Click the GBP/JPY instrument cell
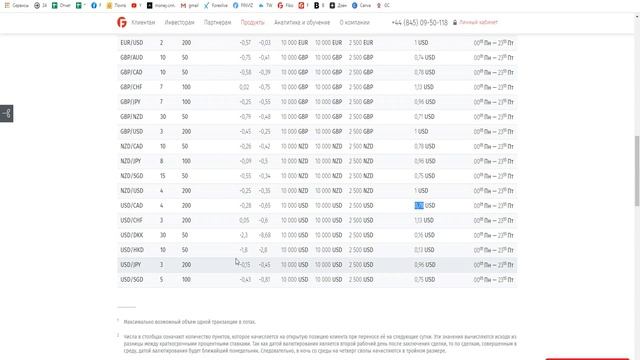Screen dimensions: 640x360 131,102
